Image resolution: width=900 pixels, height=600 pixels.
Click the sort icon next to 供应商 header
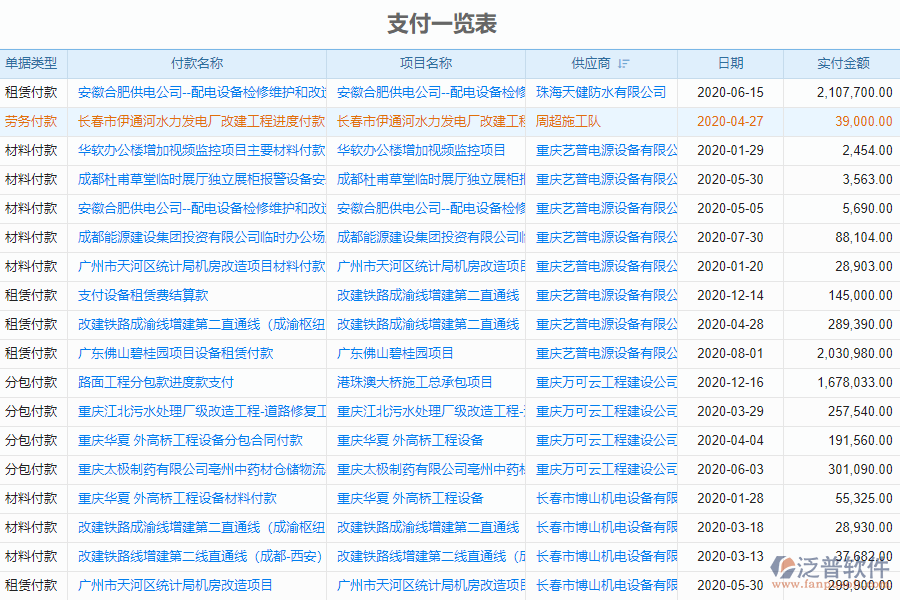click(x=625, y=62)
